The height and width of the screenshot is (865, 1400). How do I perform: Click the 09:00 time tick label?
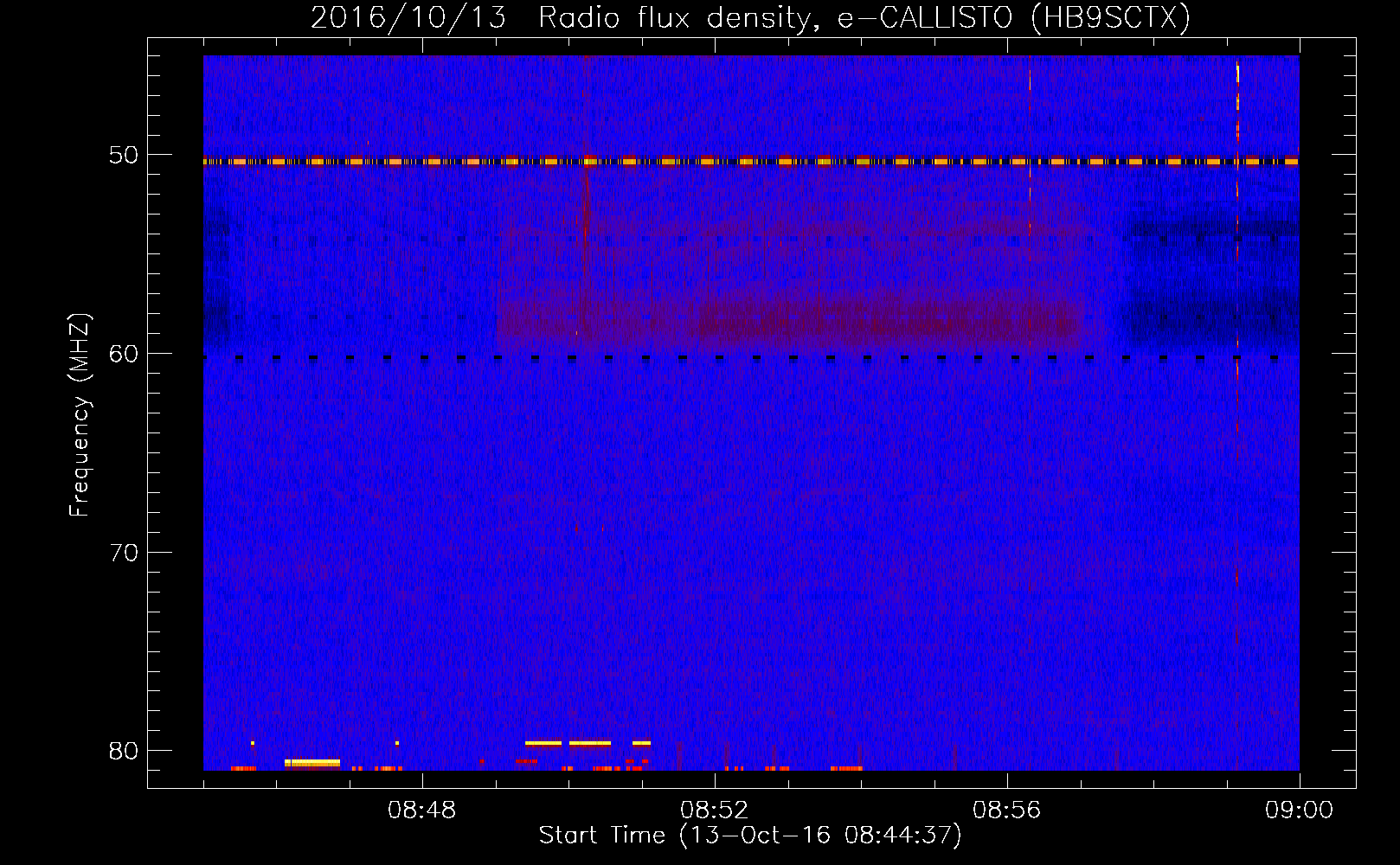[x=1300, y=811]
